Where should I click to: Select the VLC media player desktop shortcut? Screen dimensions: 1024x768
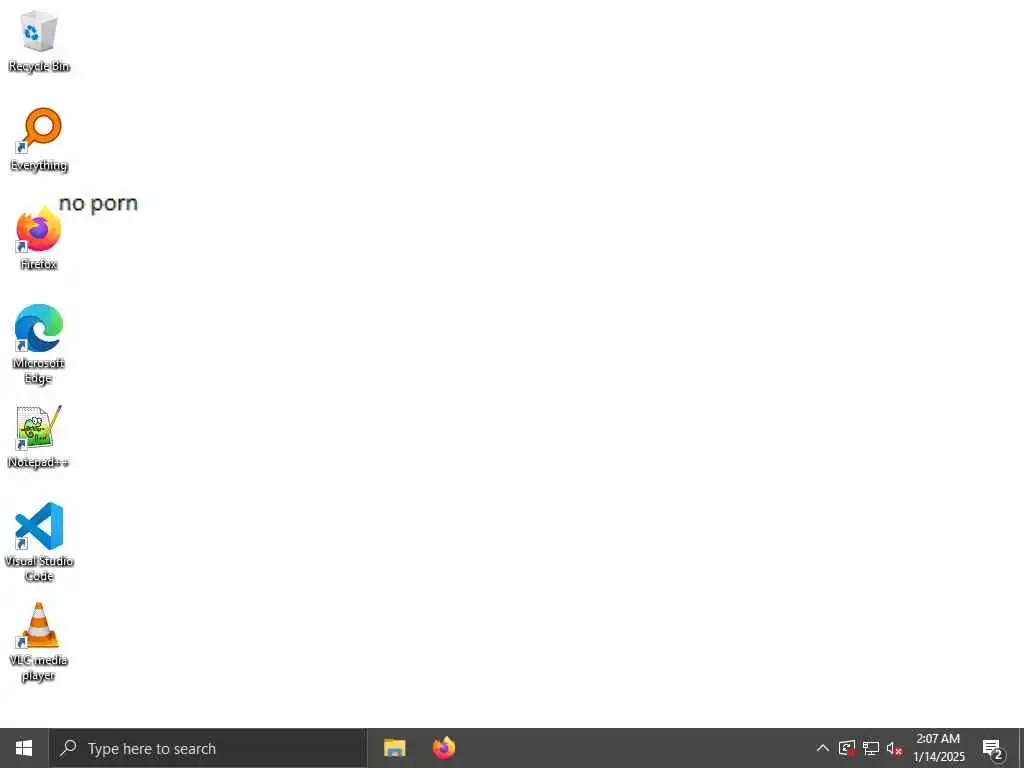39,642
